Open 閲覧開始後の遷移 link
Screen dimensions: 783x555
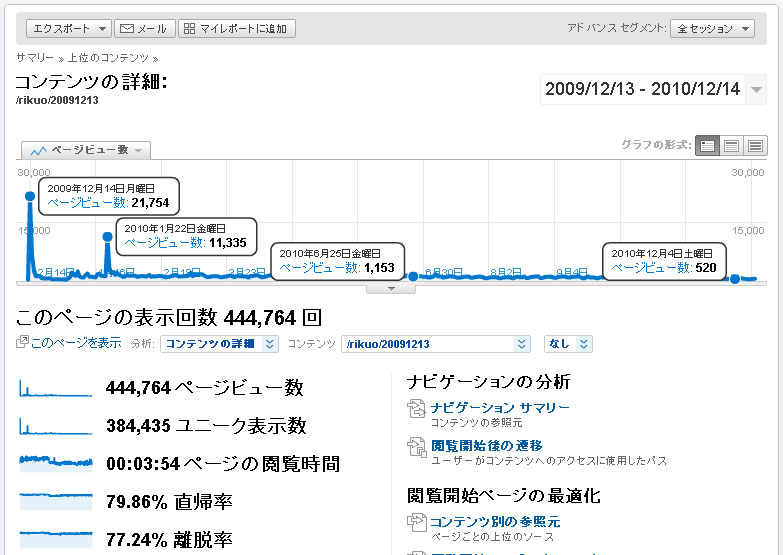click(486, 446)
